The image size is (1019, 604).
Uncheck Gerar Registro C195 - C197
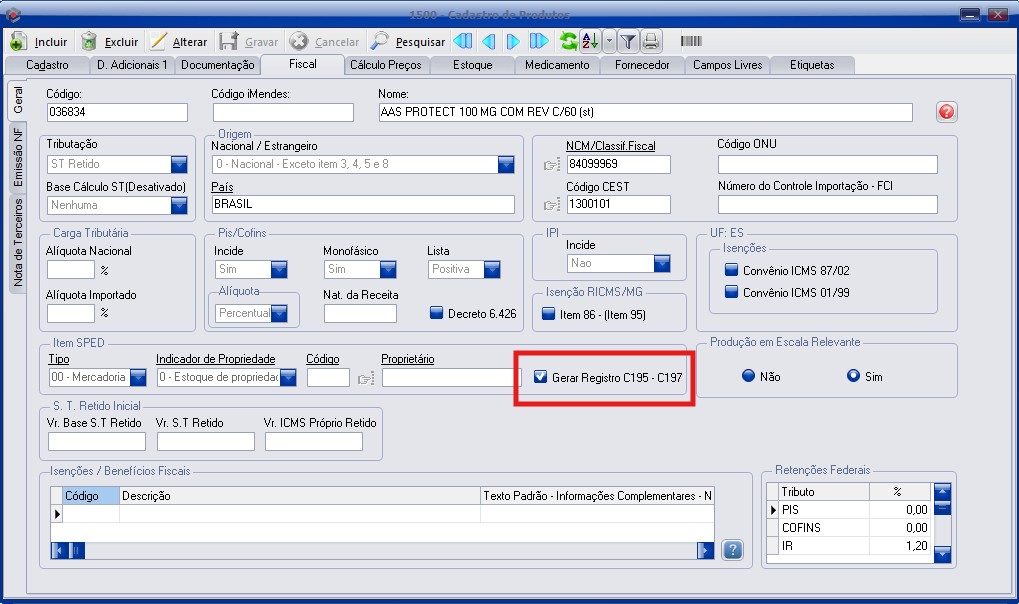(541, 378)
